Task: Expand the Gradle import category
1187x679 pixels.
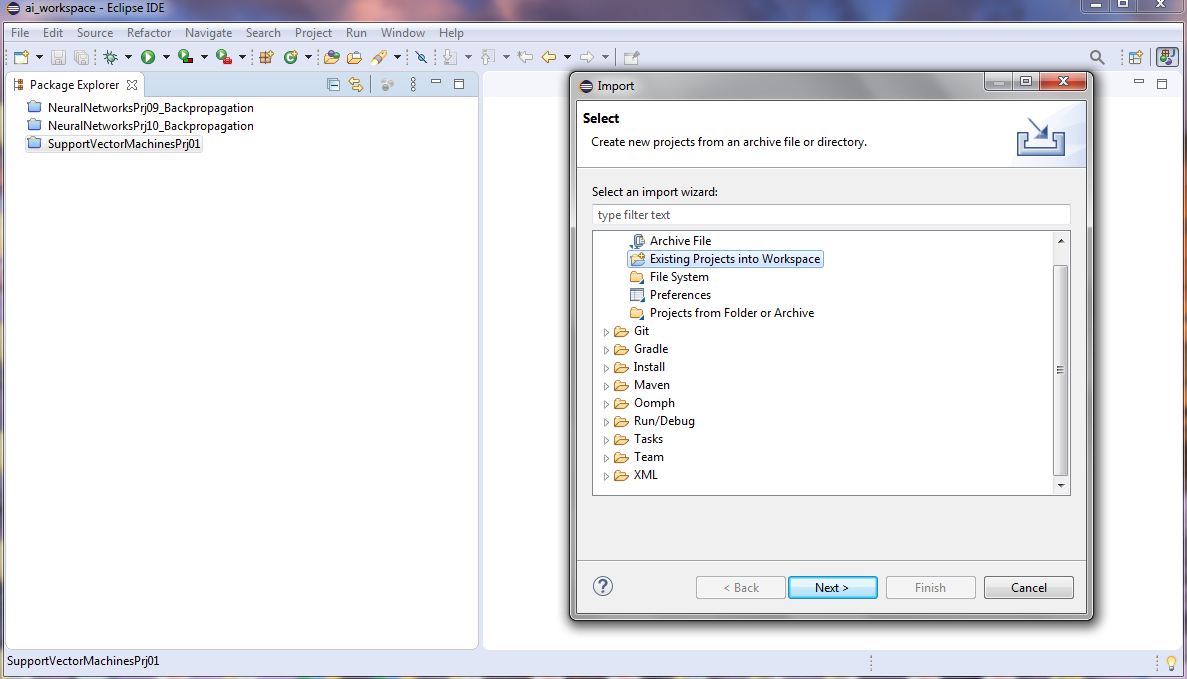Action: click(606, 350)
